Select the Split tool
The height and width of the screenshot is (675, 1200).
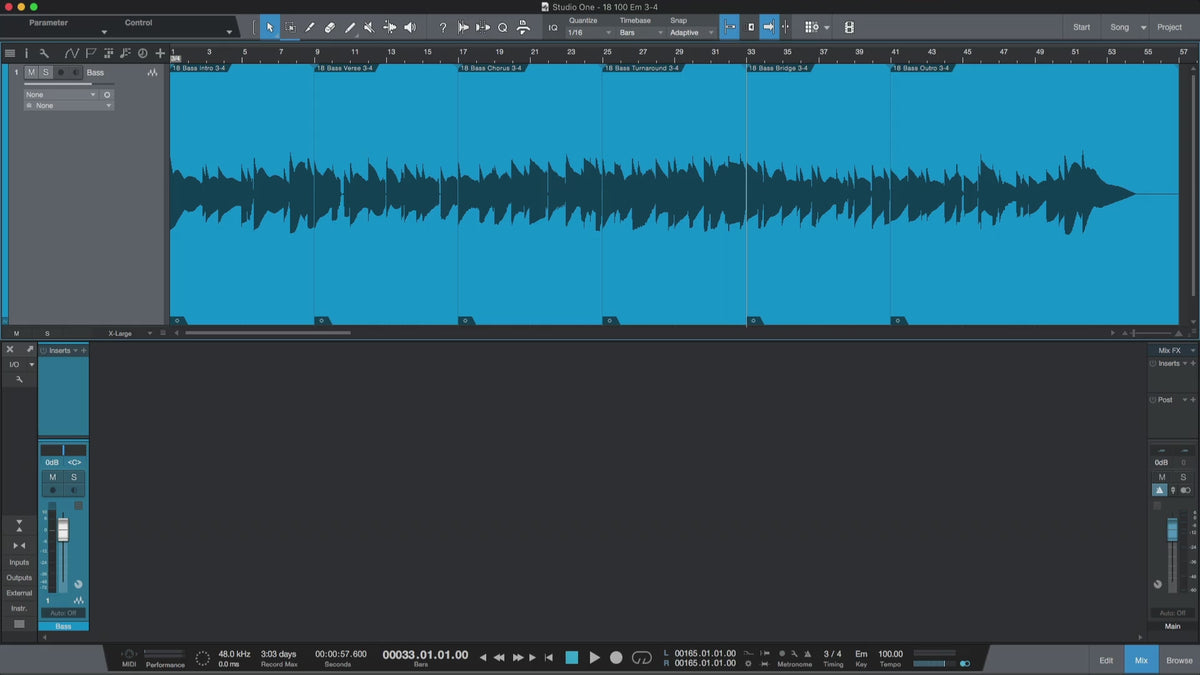(309, 27)
